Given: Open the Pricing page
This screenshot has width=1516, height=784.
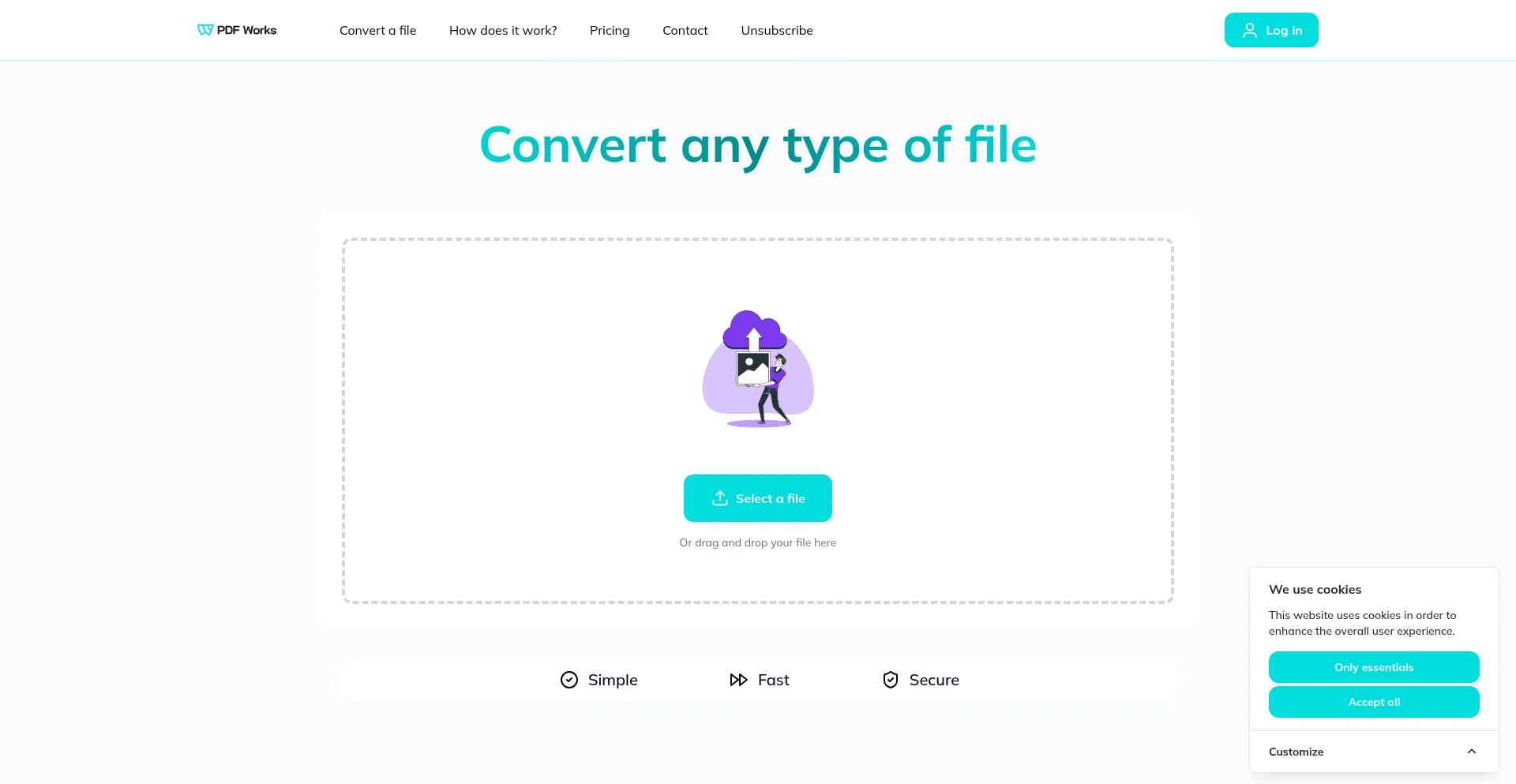Looking at the screenshot, I should (x=609, y=30).
